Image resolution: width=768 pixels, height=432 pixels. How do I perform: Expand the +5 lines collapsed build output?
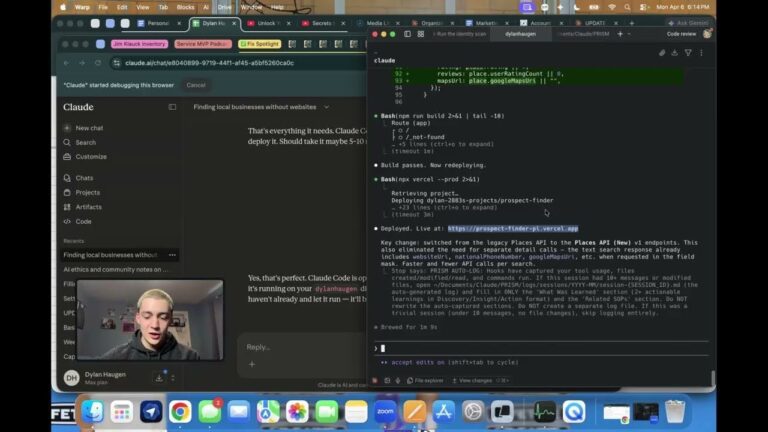pos(443,144)
